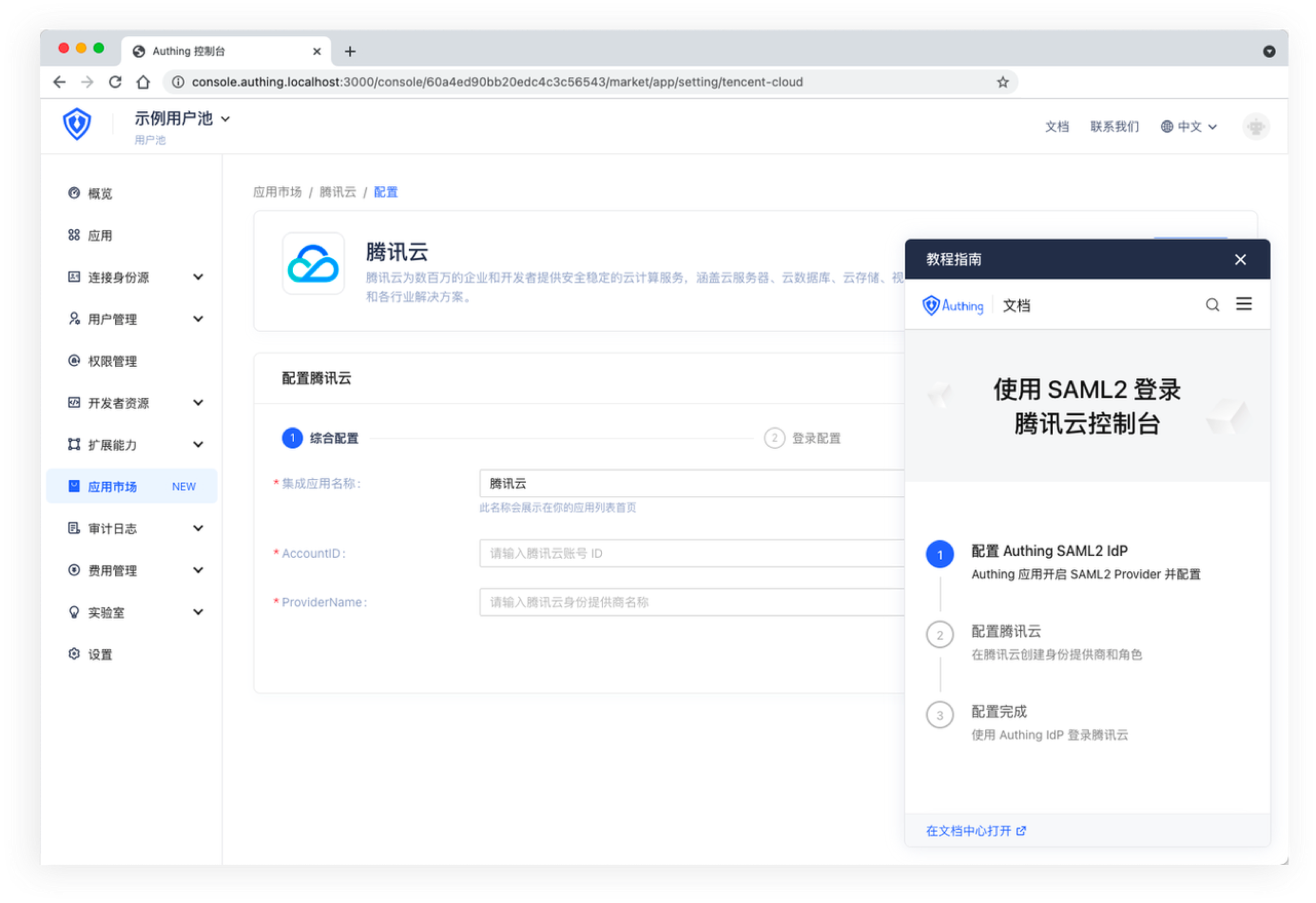The width and height of the screenshot is (1316, 903).
Task: Go to browser home icon
Action: (x=143, y=82)
